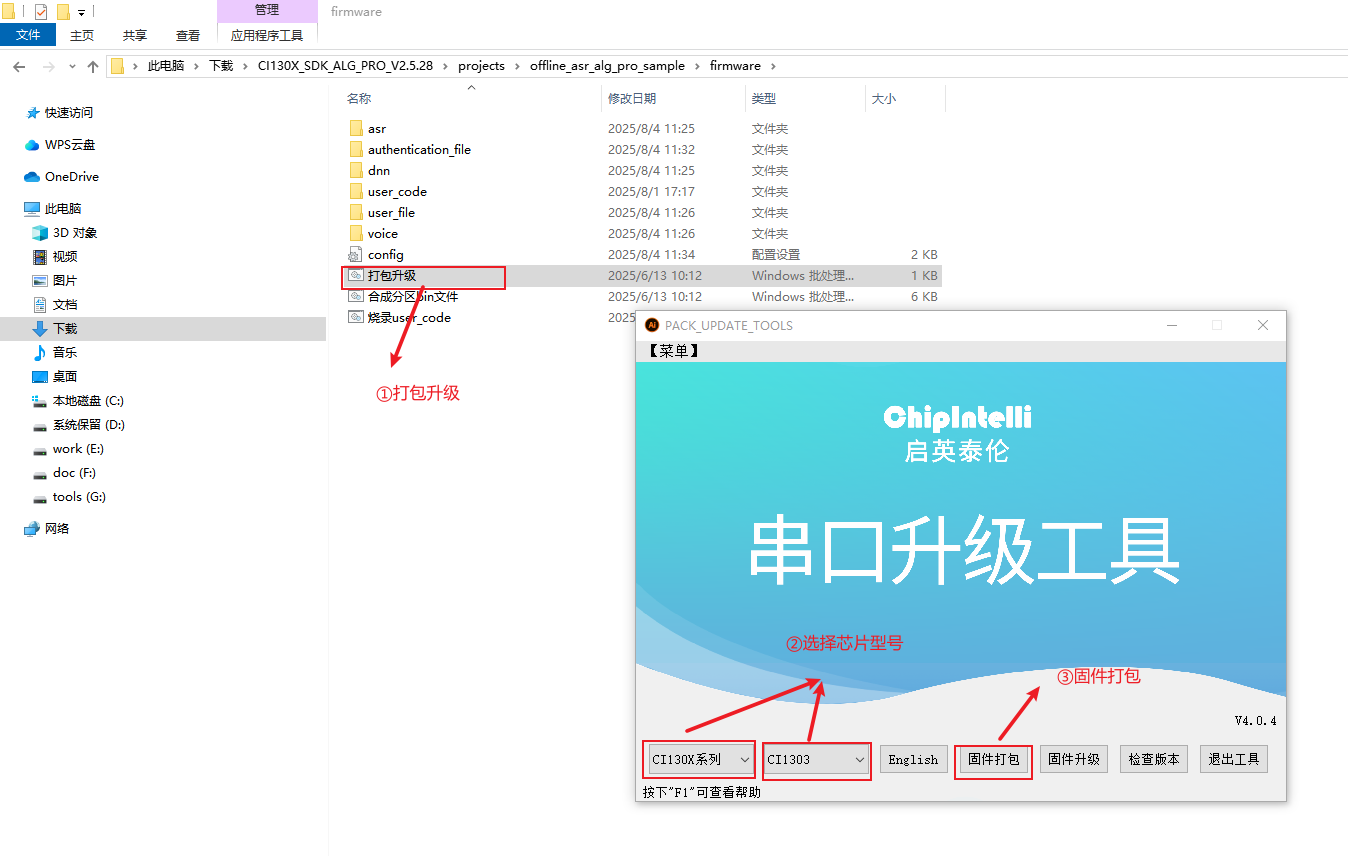Sort files by 修改日期 column header
This screenshot has height=856, width=1348.
pyautogui.click(x=632, y=99)
